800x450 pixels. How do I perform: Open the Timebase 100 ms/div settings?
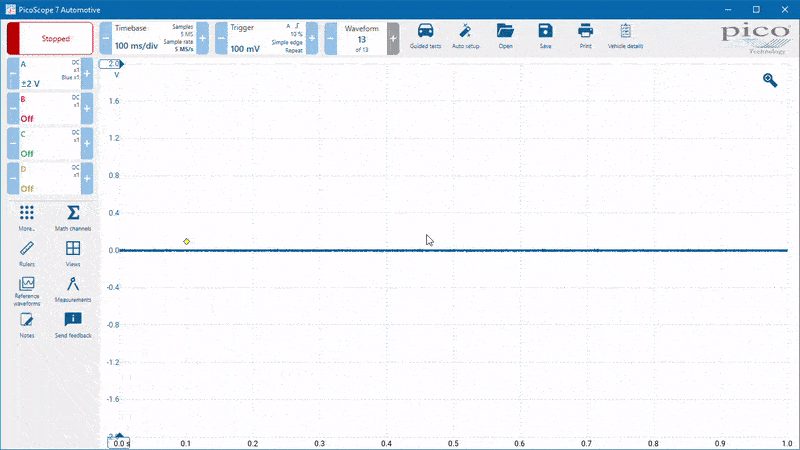coord(154,38)
